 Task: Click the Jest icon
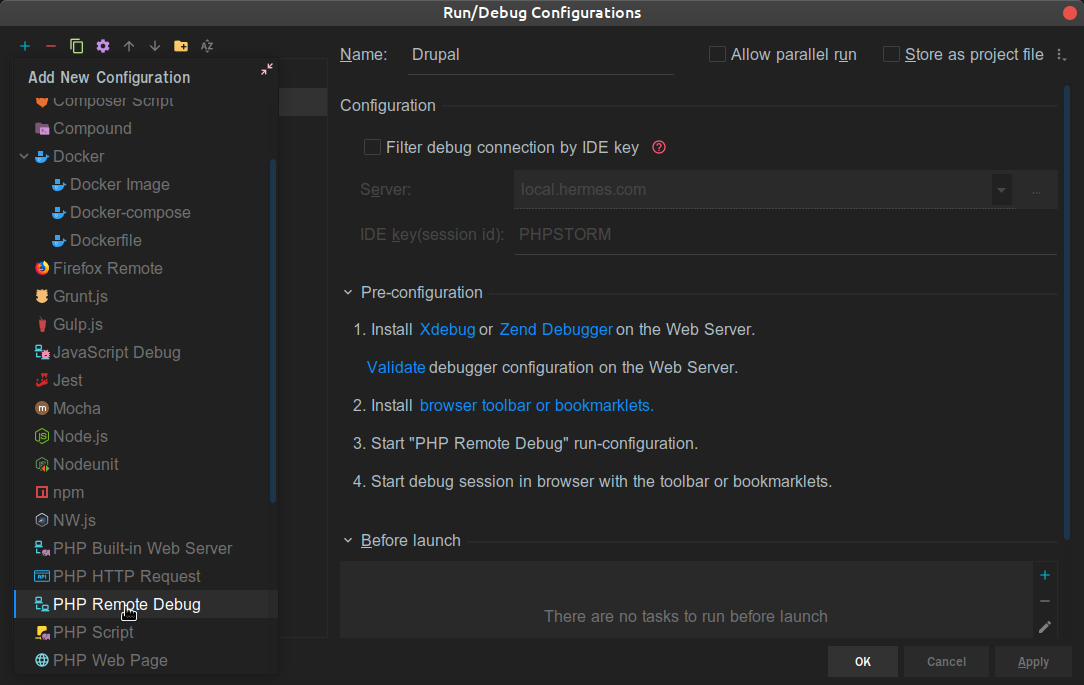tap(42, 380)
